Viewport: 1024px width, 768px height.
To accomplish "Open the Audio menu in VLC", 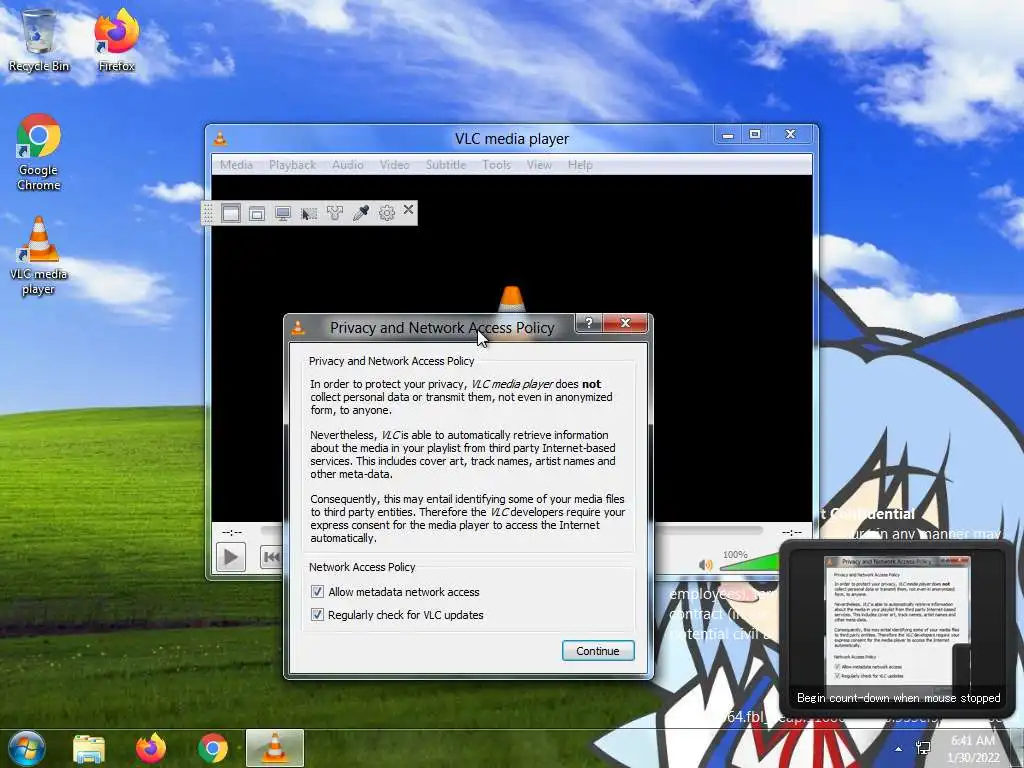I will click(347, 165).
